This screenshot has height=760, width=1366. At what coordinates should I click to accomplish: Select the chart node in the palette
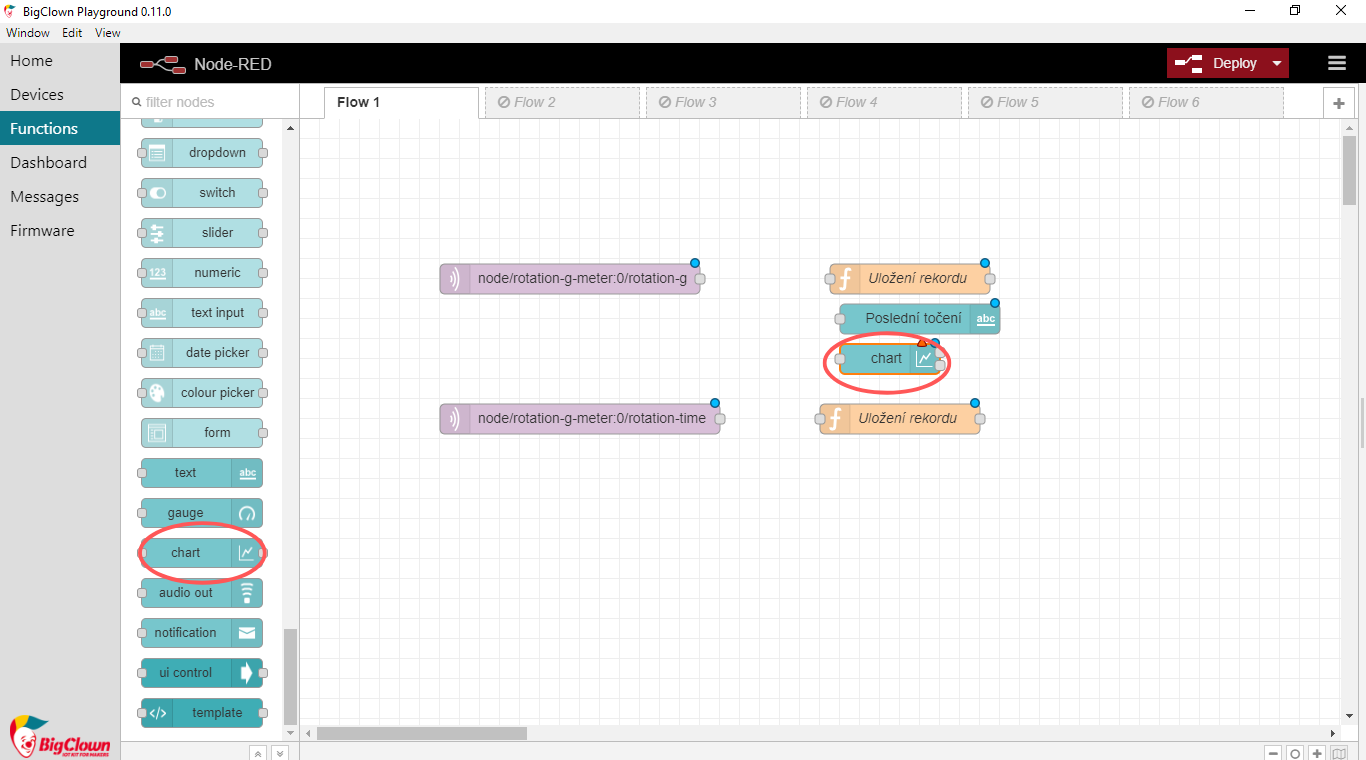pos(202,553)
